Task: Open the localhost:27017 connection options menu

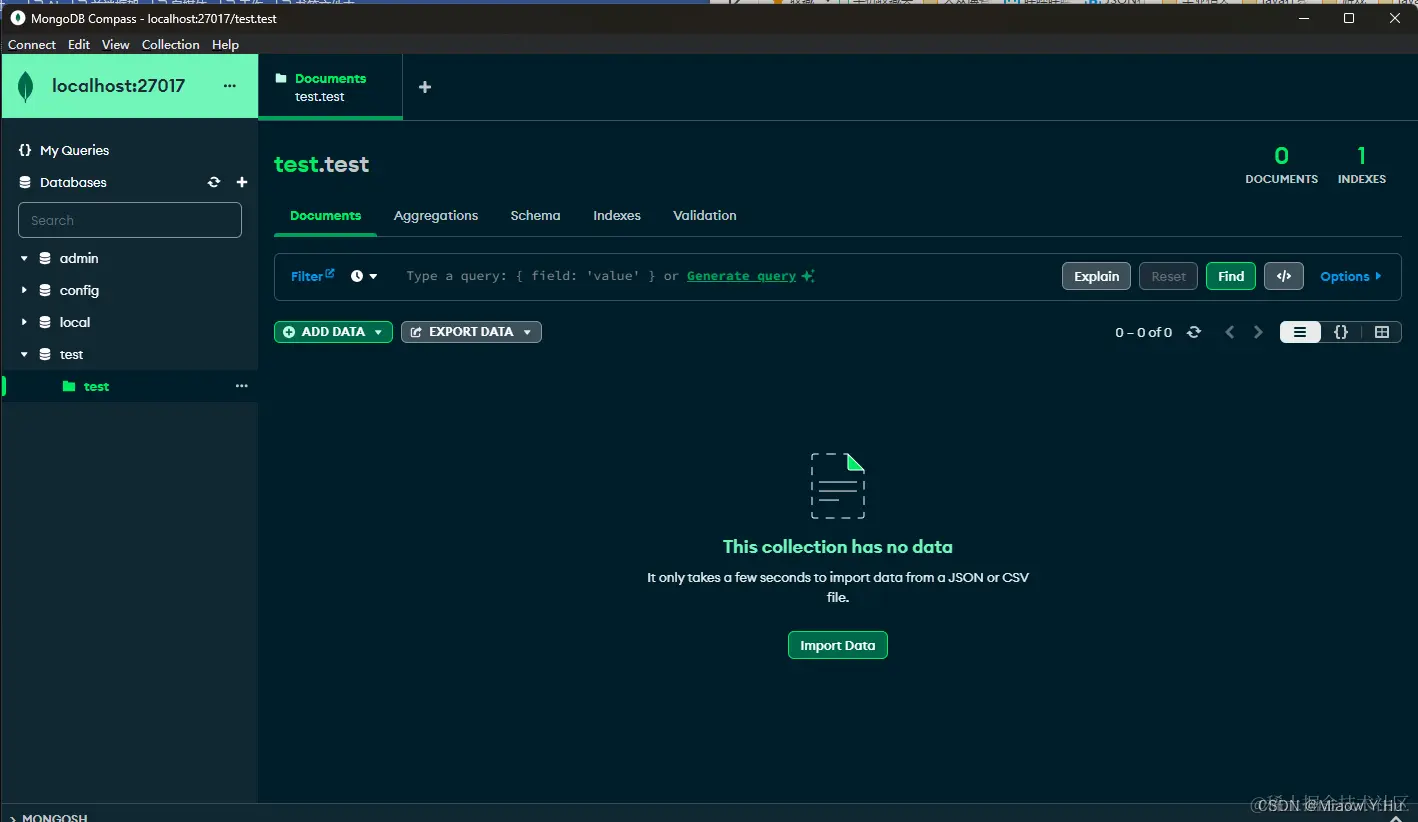Action: click(x=230, y=86)
